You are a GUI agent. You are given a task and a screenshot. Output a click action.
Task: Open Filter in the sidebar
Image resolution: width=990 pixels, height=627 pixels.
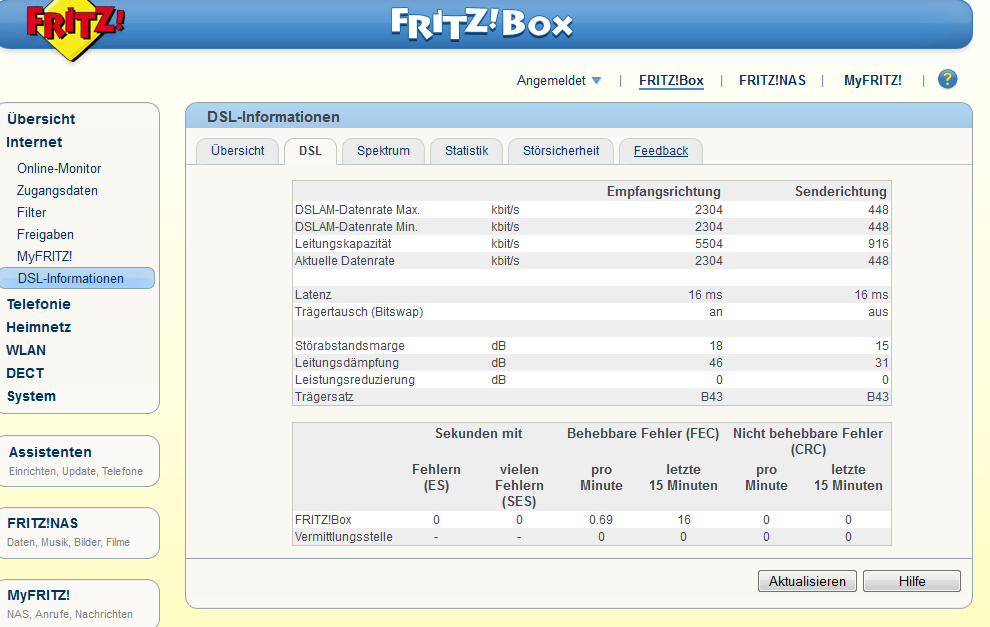pos(31,213)
